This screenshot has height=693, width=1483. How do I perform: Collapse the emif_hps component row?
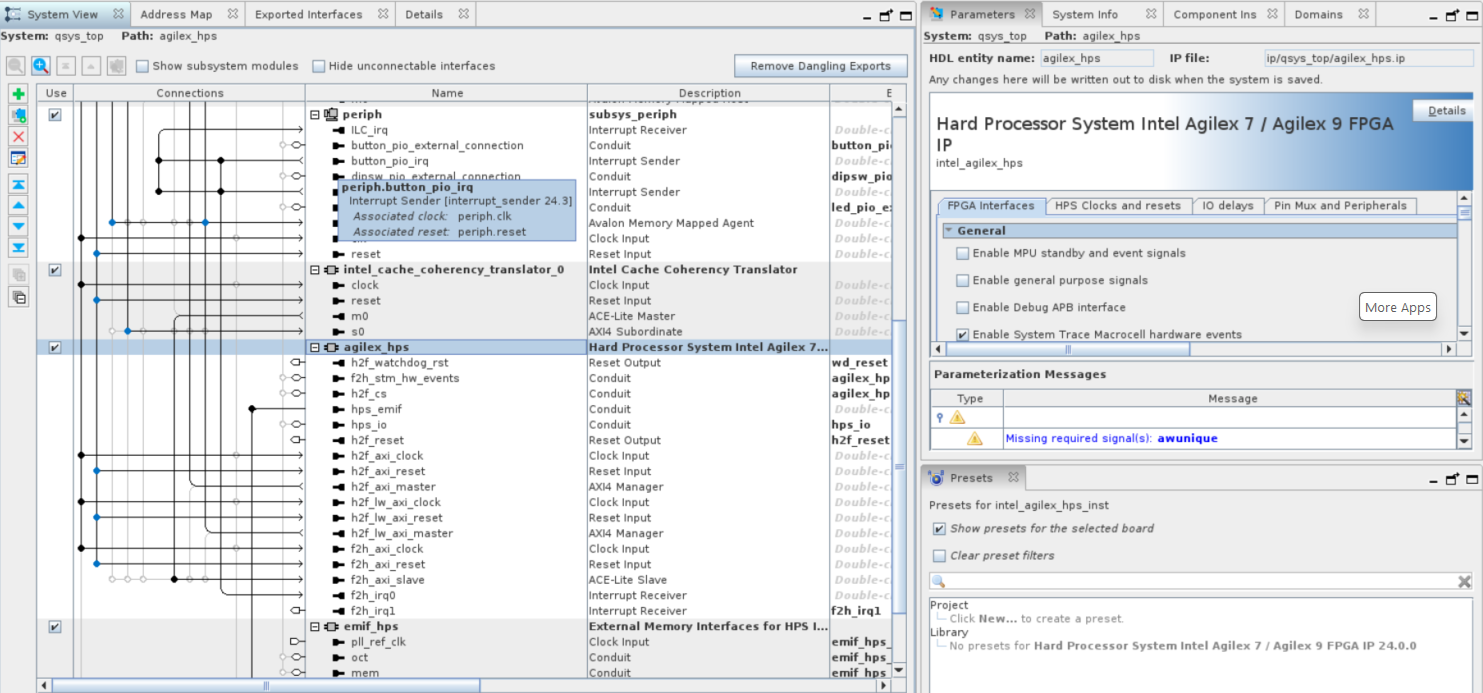315,627
